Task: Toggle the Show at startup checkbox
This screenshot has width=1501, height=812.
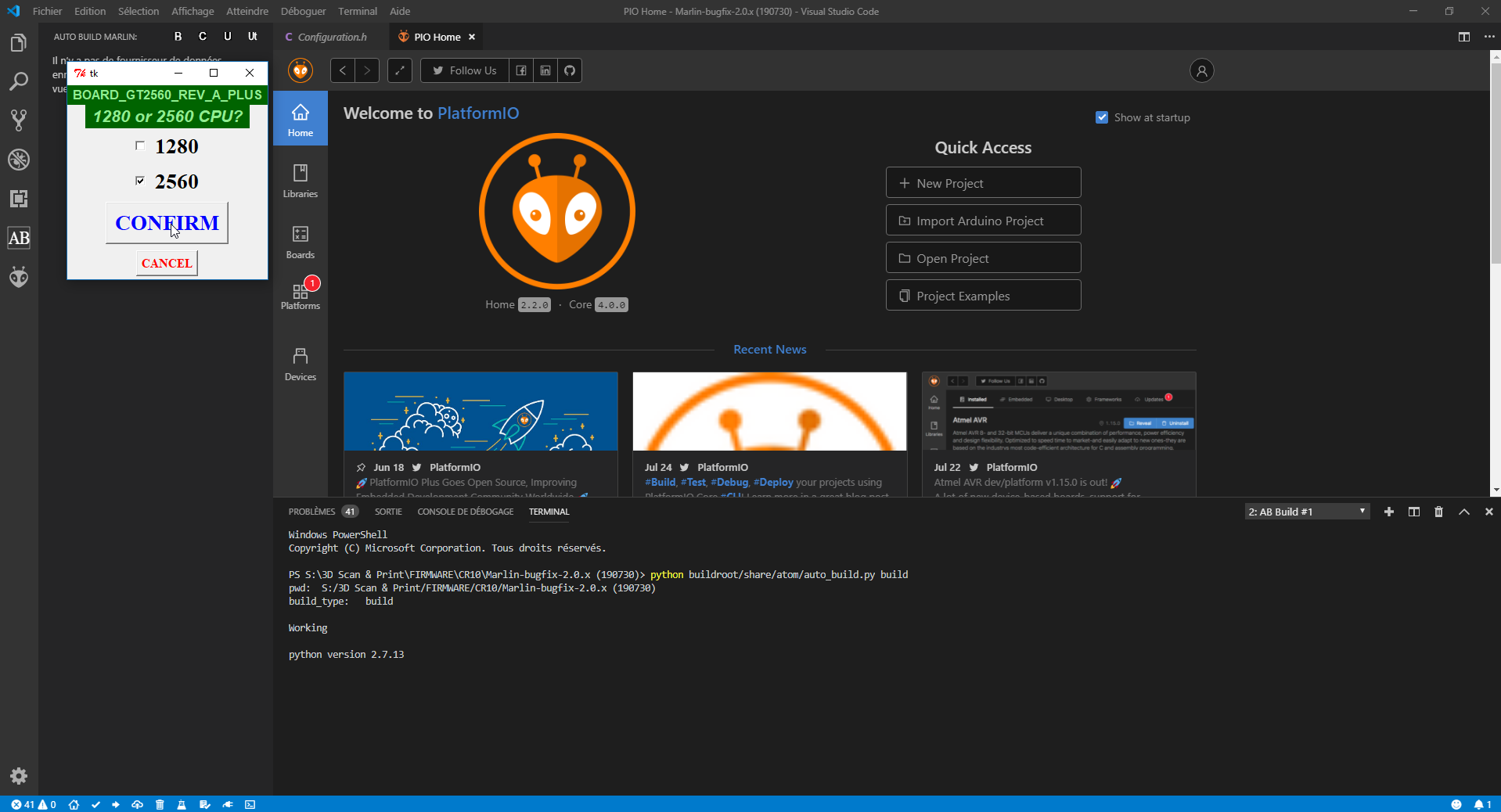Action: (x=1102, y=117)
